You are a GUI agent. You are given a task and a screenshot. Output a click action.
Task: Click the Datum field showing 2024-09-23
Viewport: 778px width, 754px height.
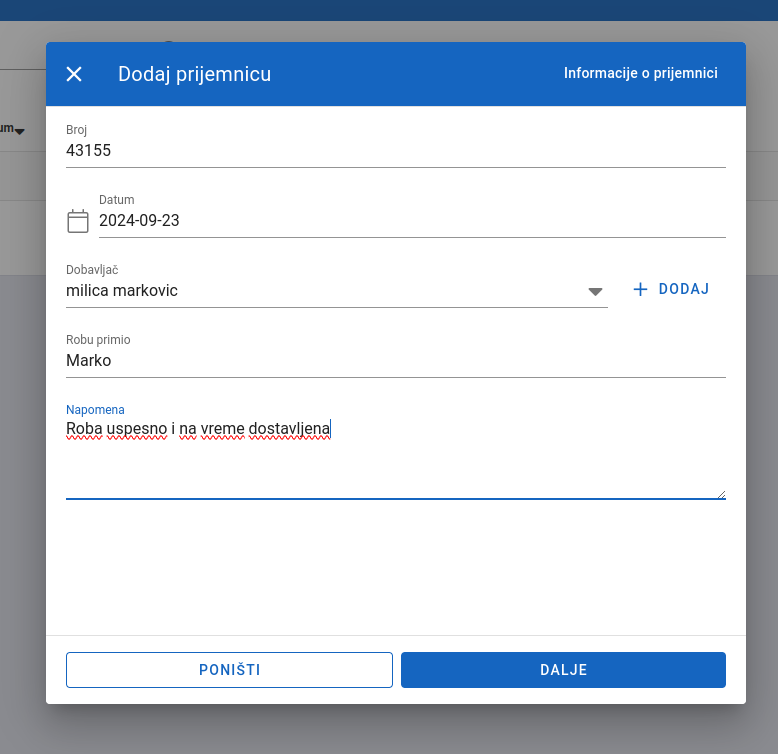411,221
